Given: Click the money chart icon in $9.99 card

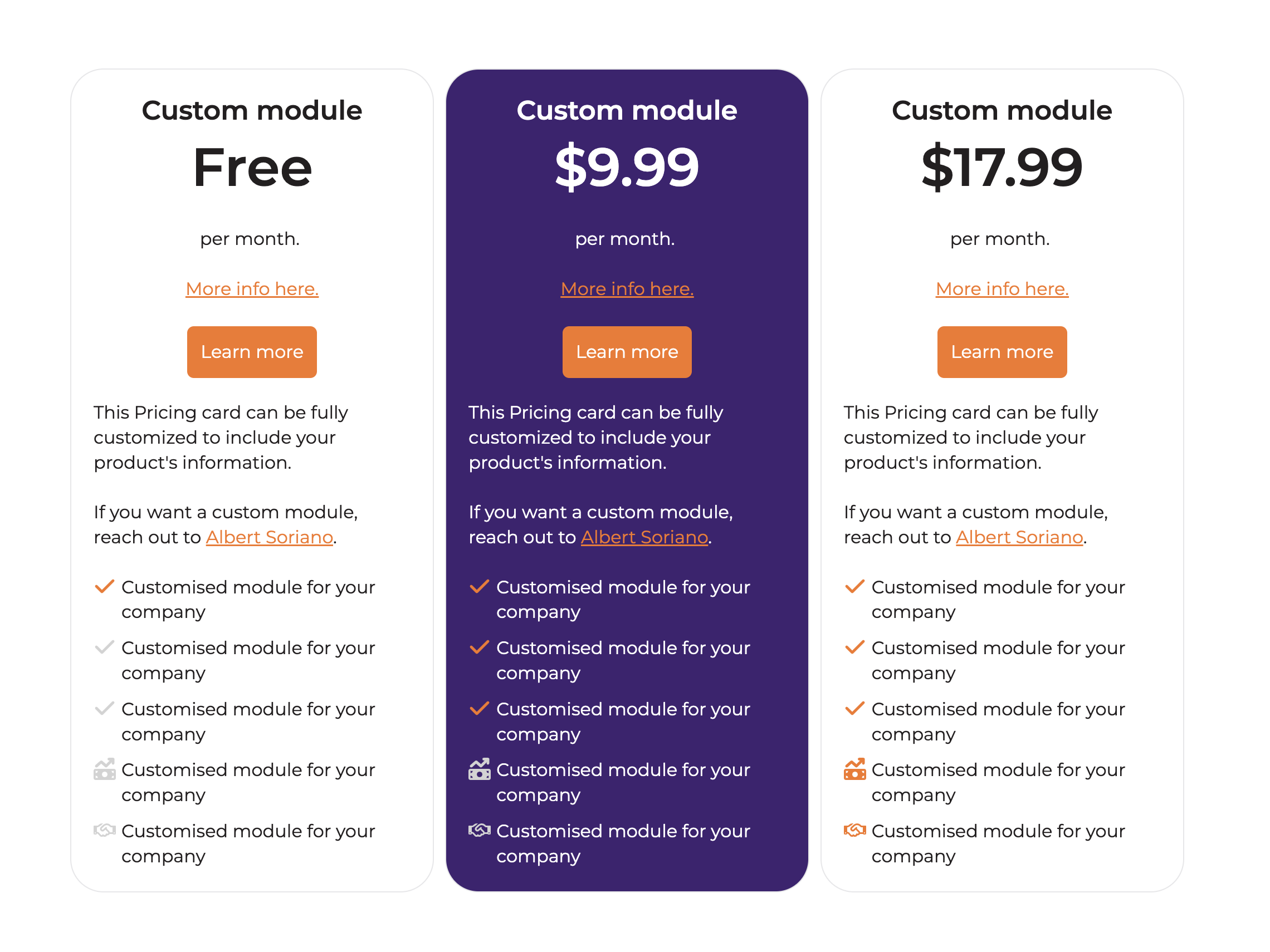Looking at the screenshot, I should 480,769.
